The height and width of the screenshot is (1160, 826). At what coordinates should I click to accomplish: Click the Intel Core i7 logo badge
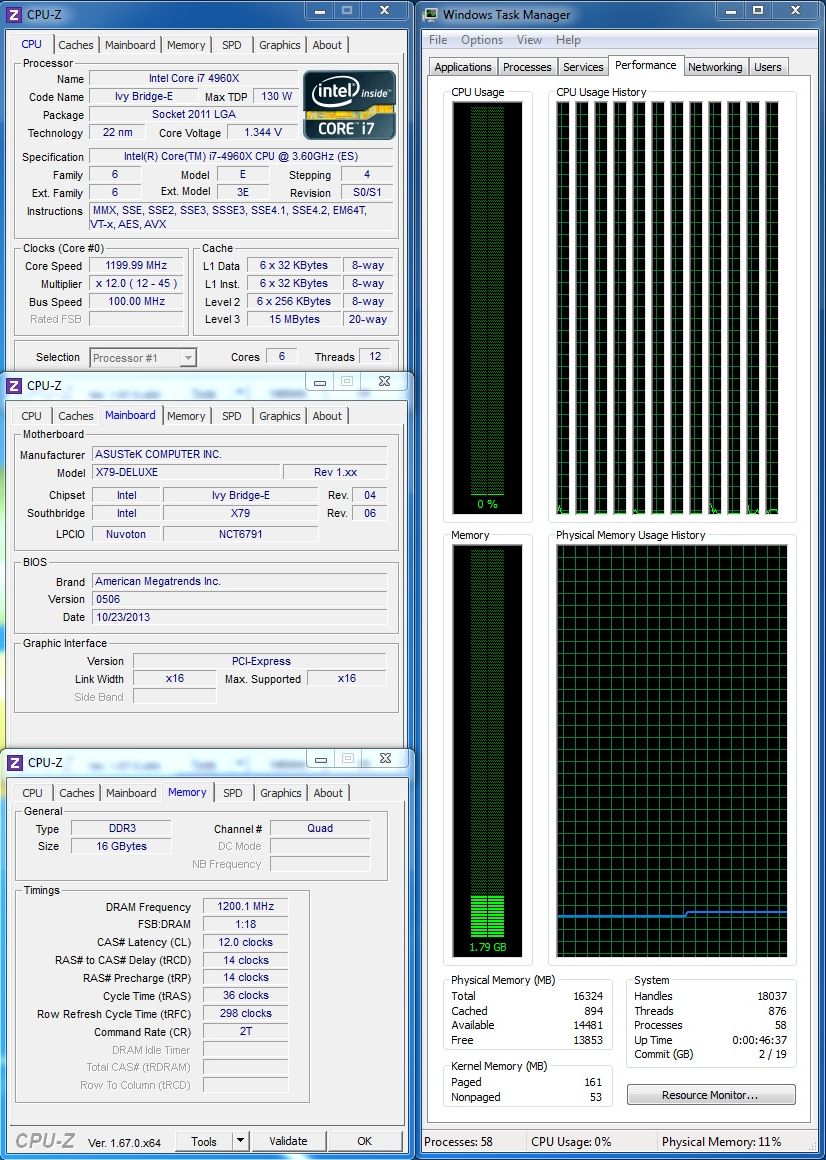tap(349, 105)
